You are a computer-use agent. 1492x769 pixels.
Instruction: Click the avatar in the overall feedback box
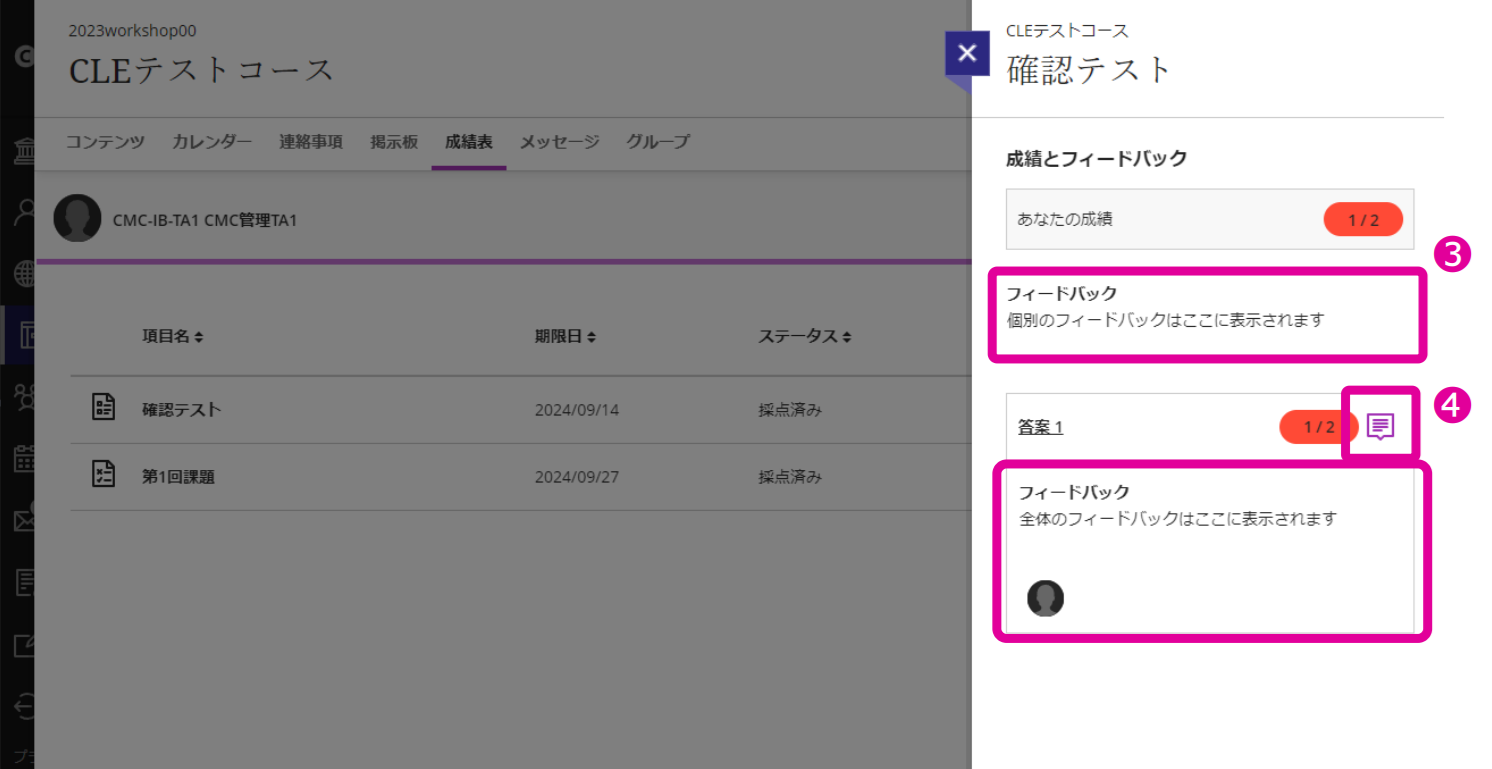pos(1045,598)
